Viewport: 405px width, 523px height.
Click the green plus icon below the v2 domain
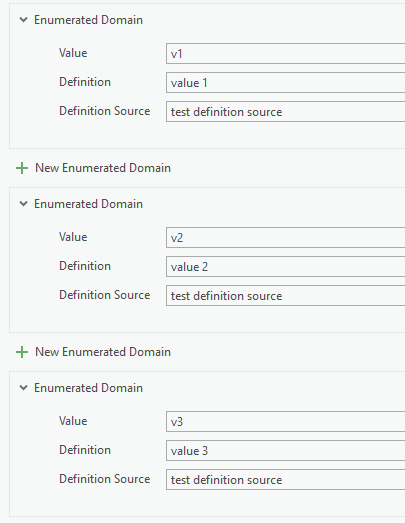click(22, 352)
